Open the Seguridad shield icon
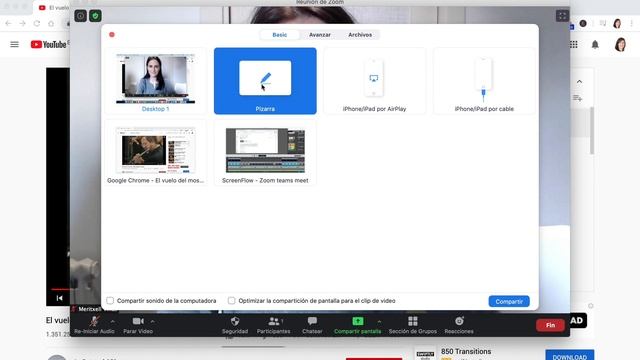 tap(235, 321)
